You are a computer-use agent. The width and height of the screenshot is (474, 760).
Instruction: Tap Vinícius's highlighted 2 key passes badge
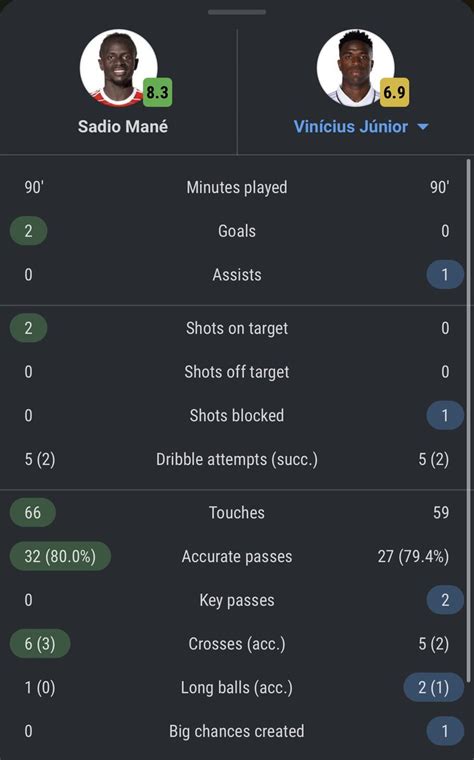[445, 600]
